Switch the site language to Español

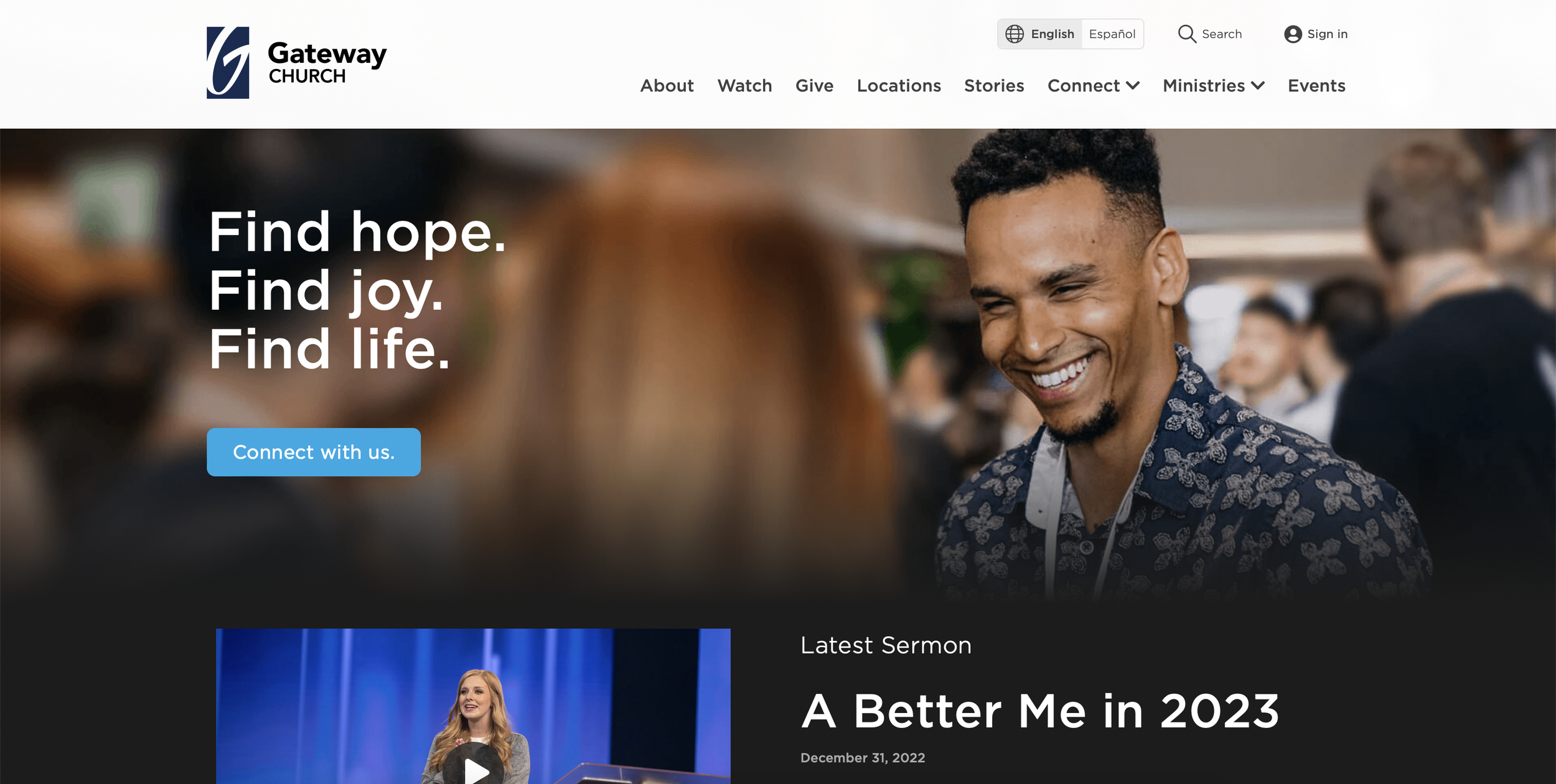click(x=1112, y=34)
